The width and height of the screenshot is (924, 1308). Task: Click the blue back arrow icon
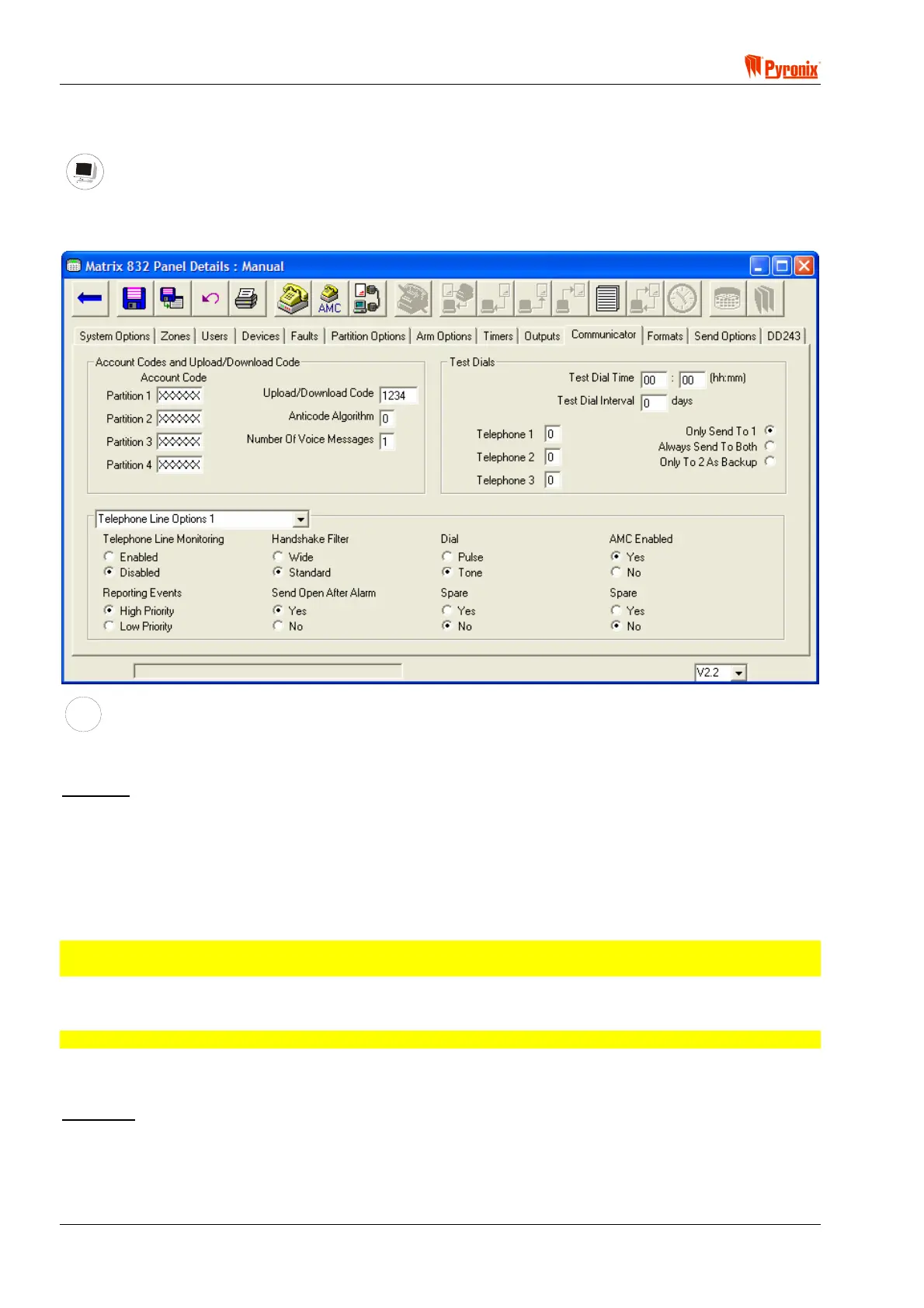[90, 299]
